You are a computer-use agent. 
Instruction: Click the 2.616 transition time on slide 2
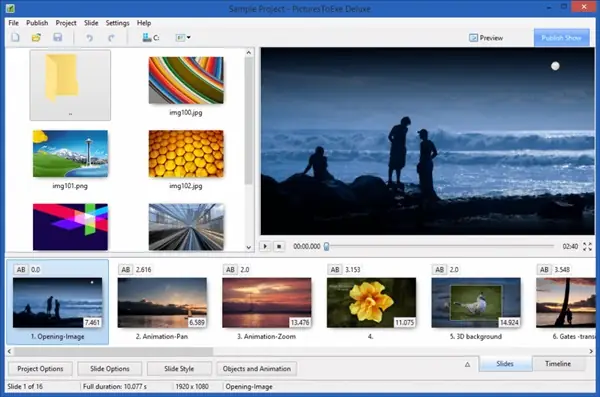pyautogui.click(x=143, y=270)
